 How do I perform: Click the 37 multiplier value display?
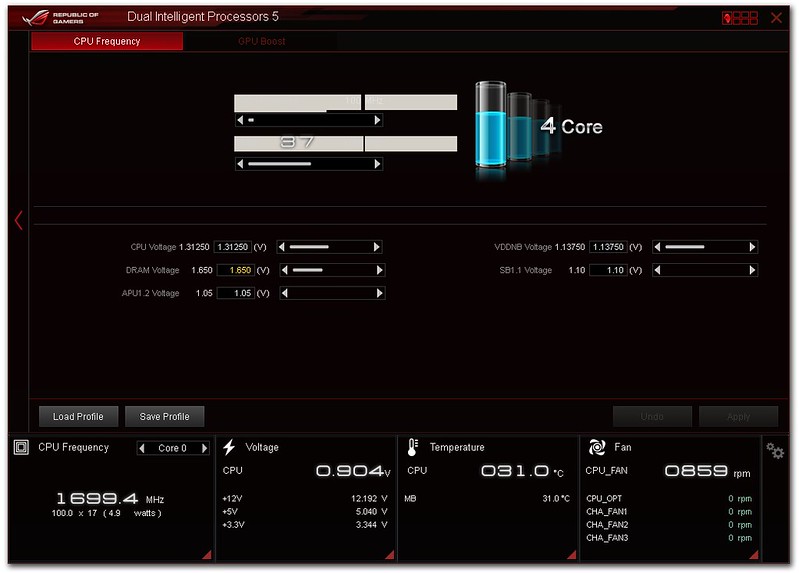pos(298,143)
